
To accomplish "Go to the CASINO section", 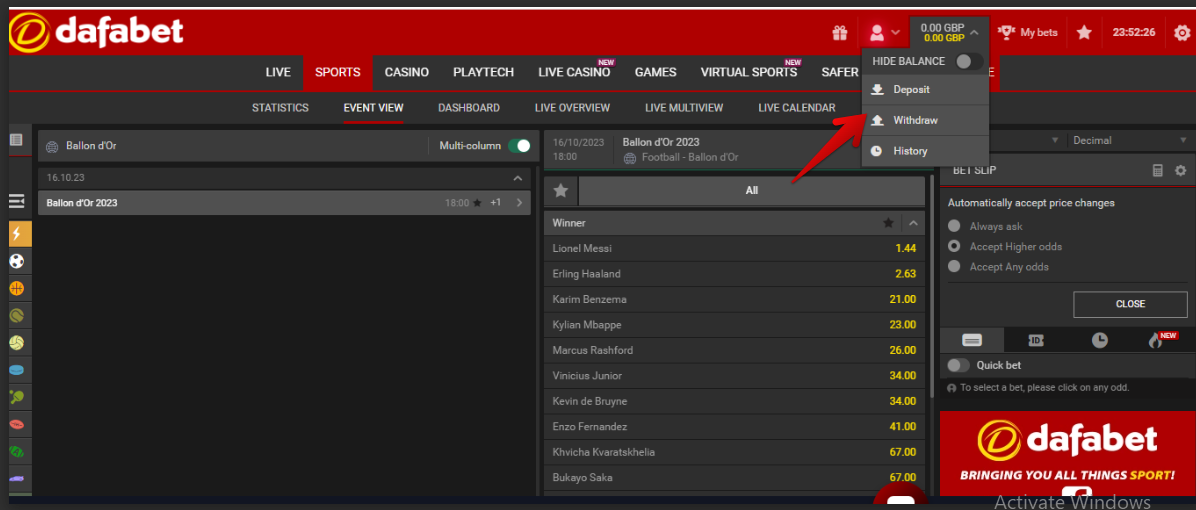I will point(407,72).
